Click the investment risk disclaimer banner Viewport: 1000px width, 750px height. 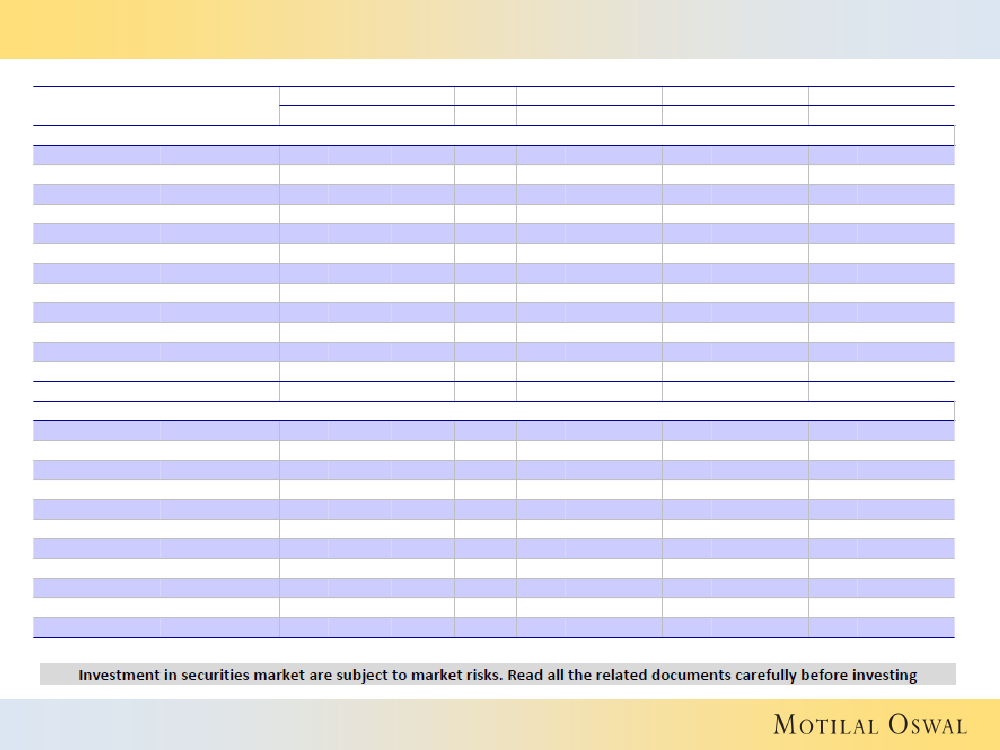click(497, 675)
